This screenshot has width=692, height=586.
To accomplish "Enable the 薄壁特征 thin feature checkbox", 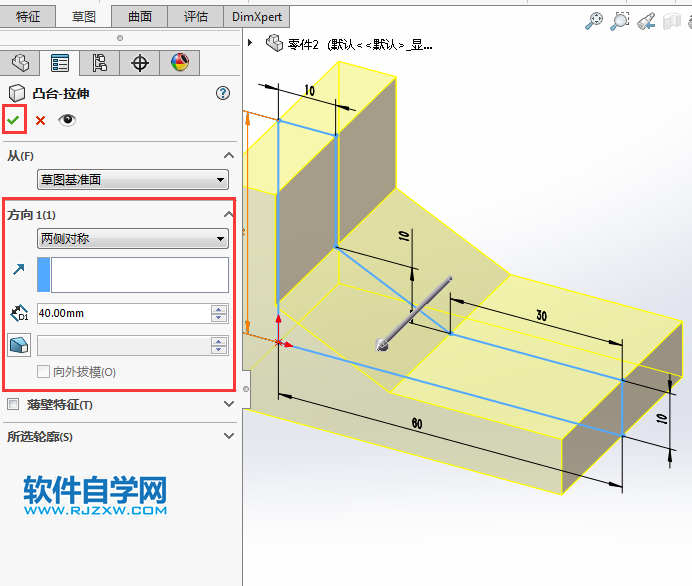I will pos(13,405).
